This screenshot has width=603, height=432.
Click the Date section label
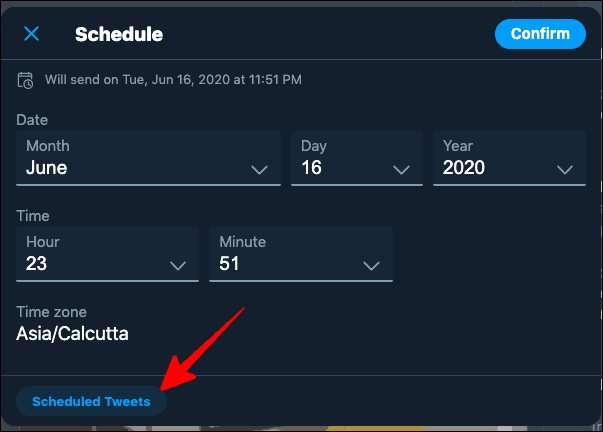click(32, 120)
